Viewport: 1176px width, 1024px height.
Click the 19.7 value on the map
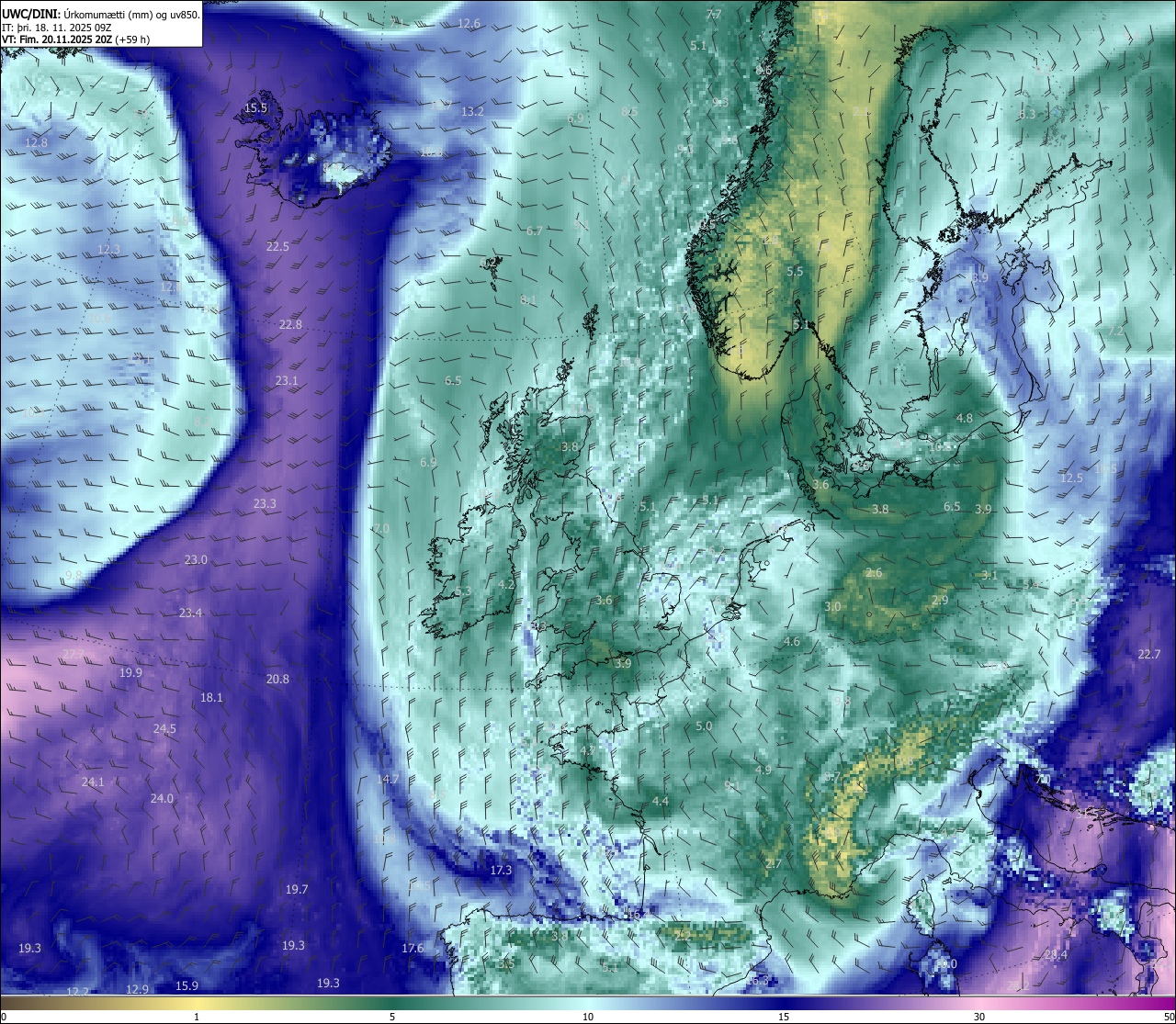(296, 889)
